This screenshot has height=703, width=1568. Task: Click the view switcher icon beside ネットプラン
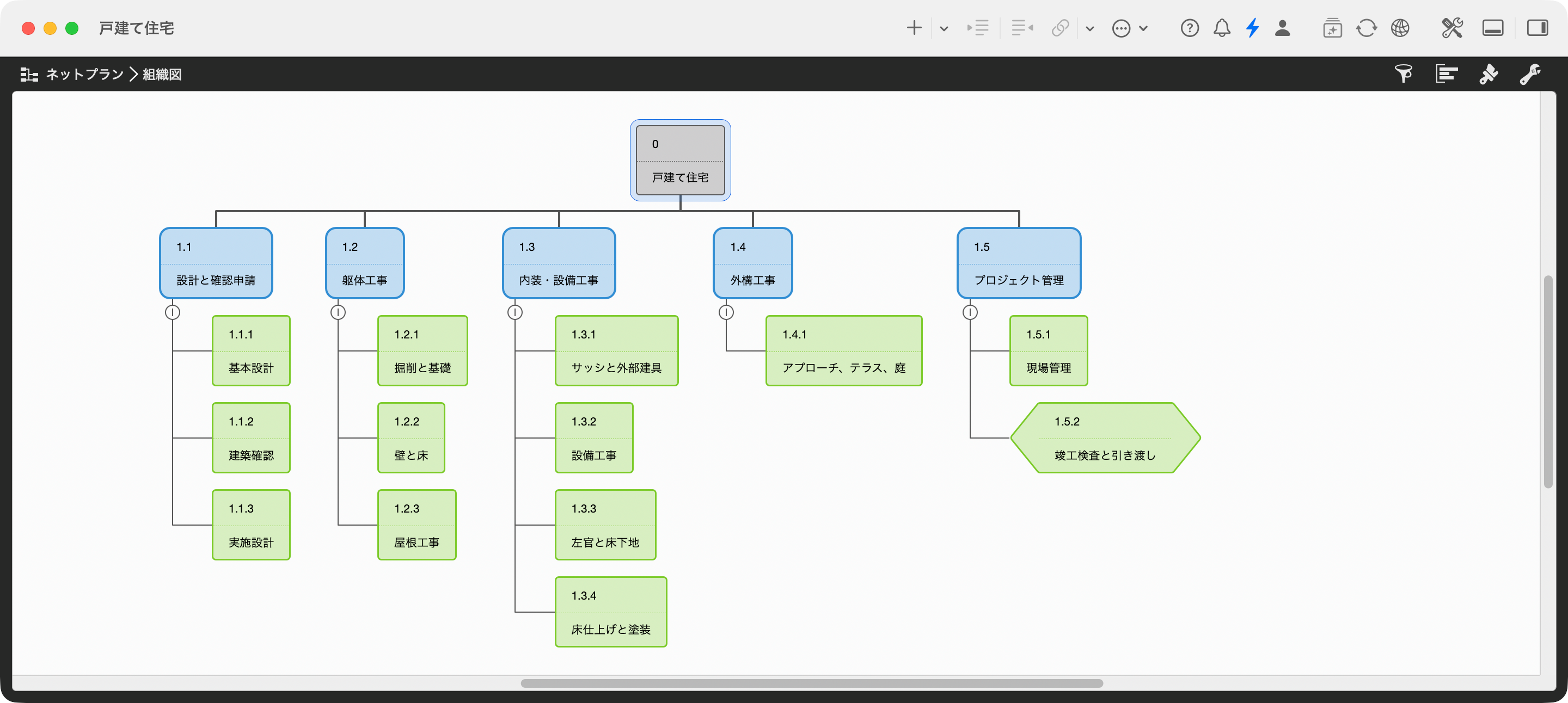pos(29,75)
